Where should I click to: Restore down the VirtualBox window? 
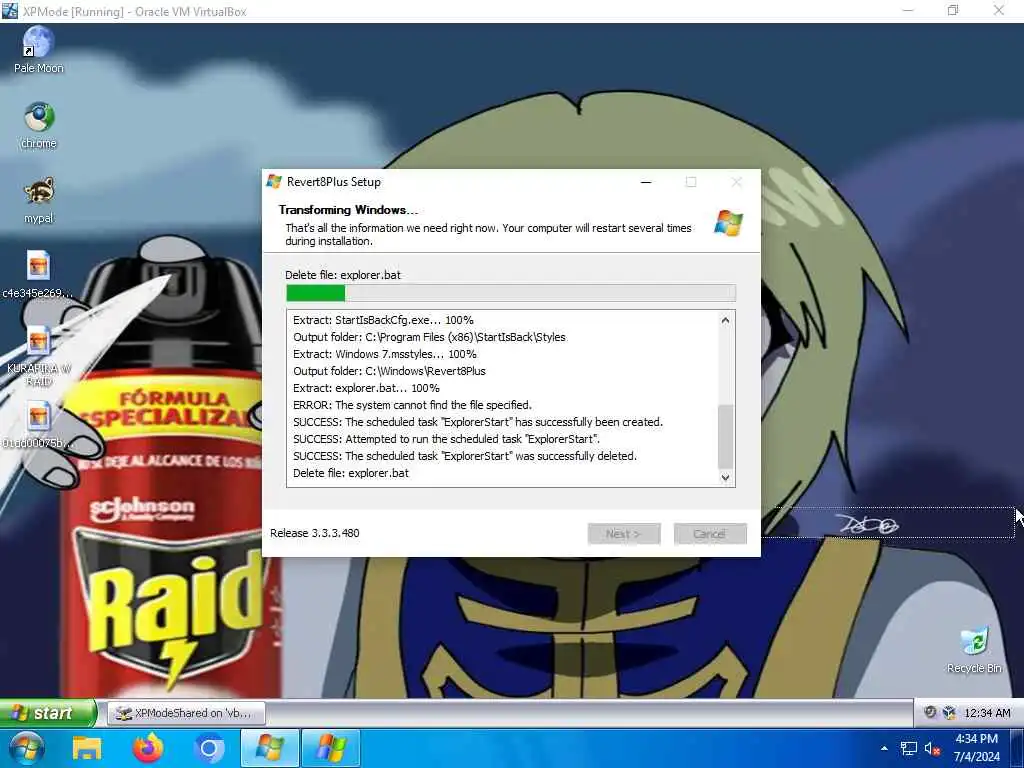(953, 10)
